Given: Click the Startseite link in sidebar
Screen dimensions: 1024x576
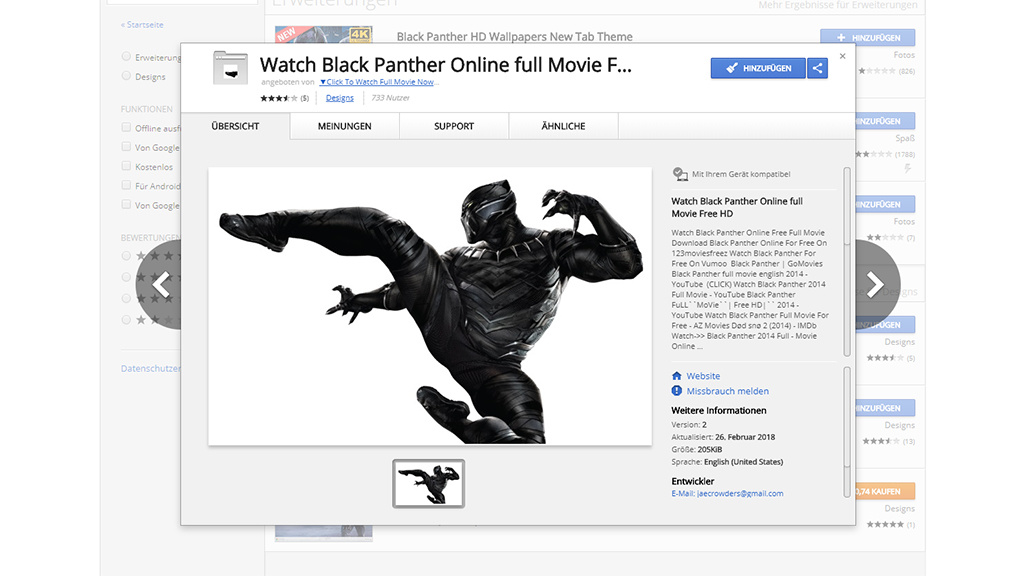Looking at the screenshot, I should click(x=142, y=25).
